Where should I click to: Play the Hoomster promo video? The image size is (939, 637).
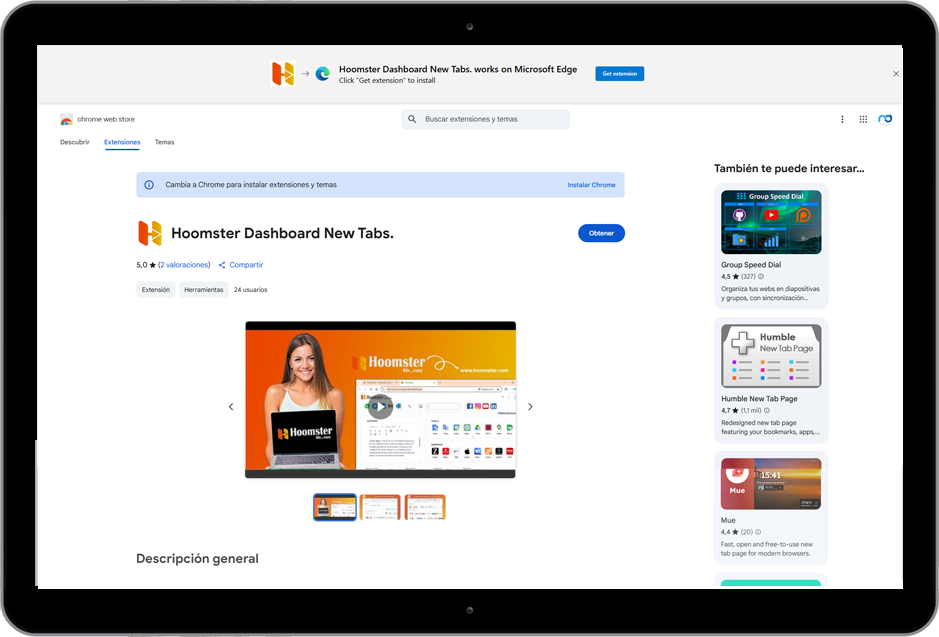coord(380,407)
